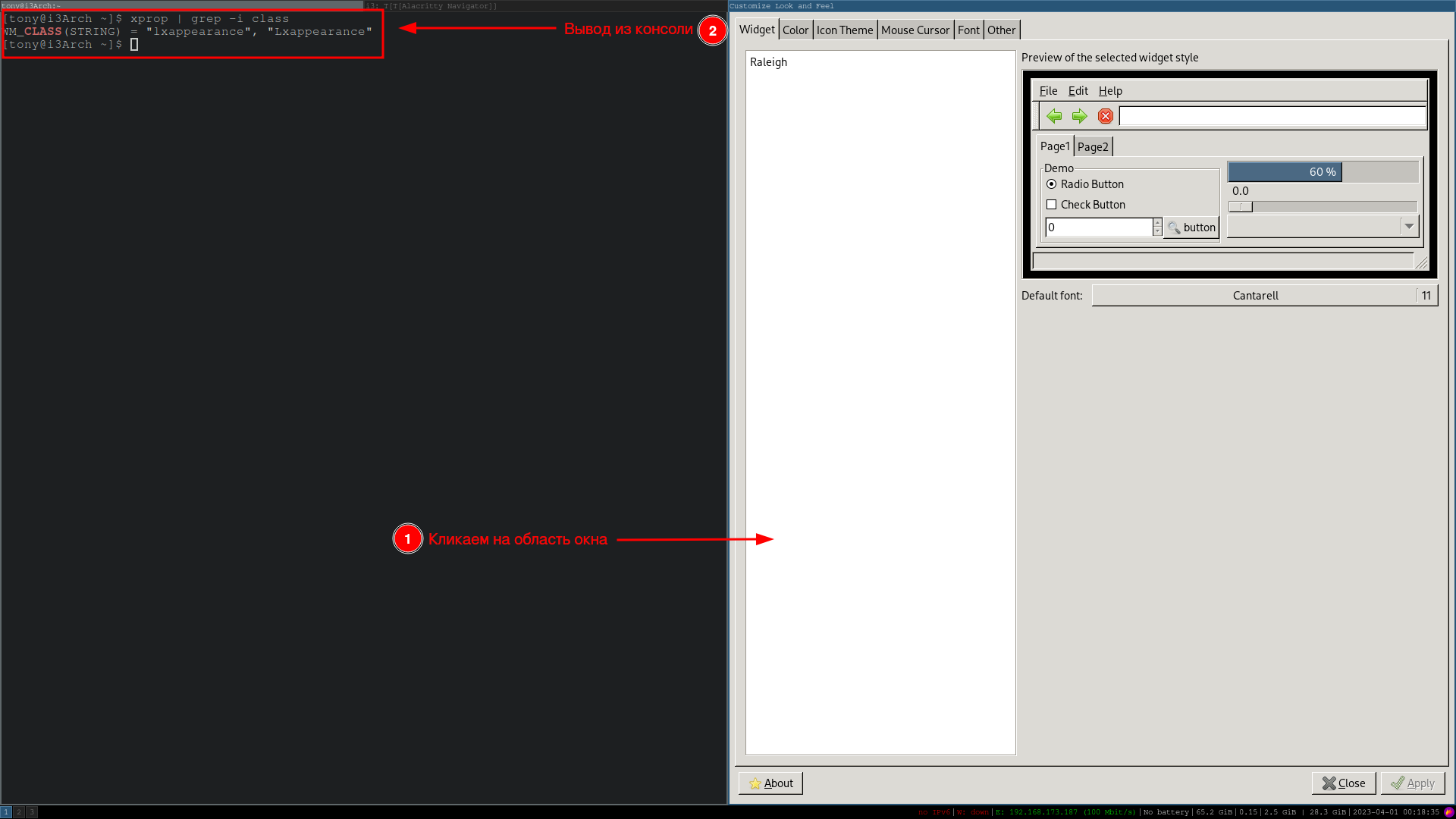Switch to i3 workspace 1
The image size is (1456, 819).
pyautogui.click(x=6, y=812)
